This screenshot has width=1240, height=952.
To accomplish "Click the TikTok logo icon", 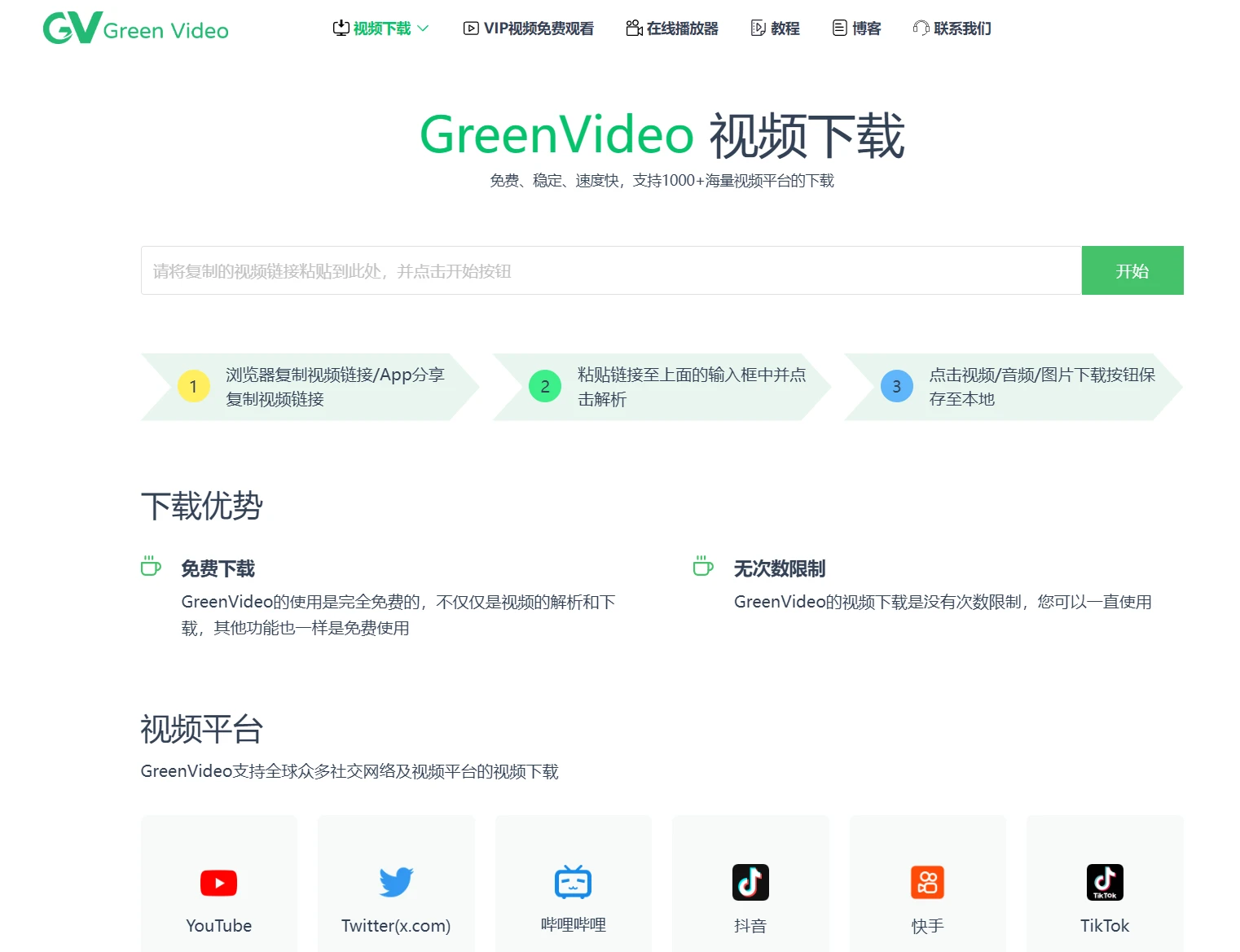I will pos(1105,882).
